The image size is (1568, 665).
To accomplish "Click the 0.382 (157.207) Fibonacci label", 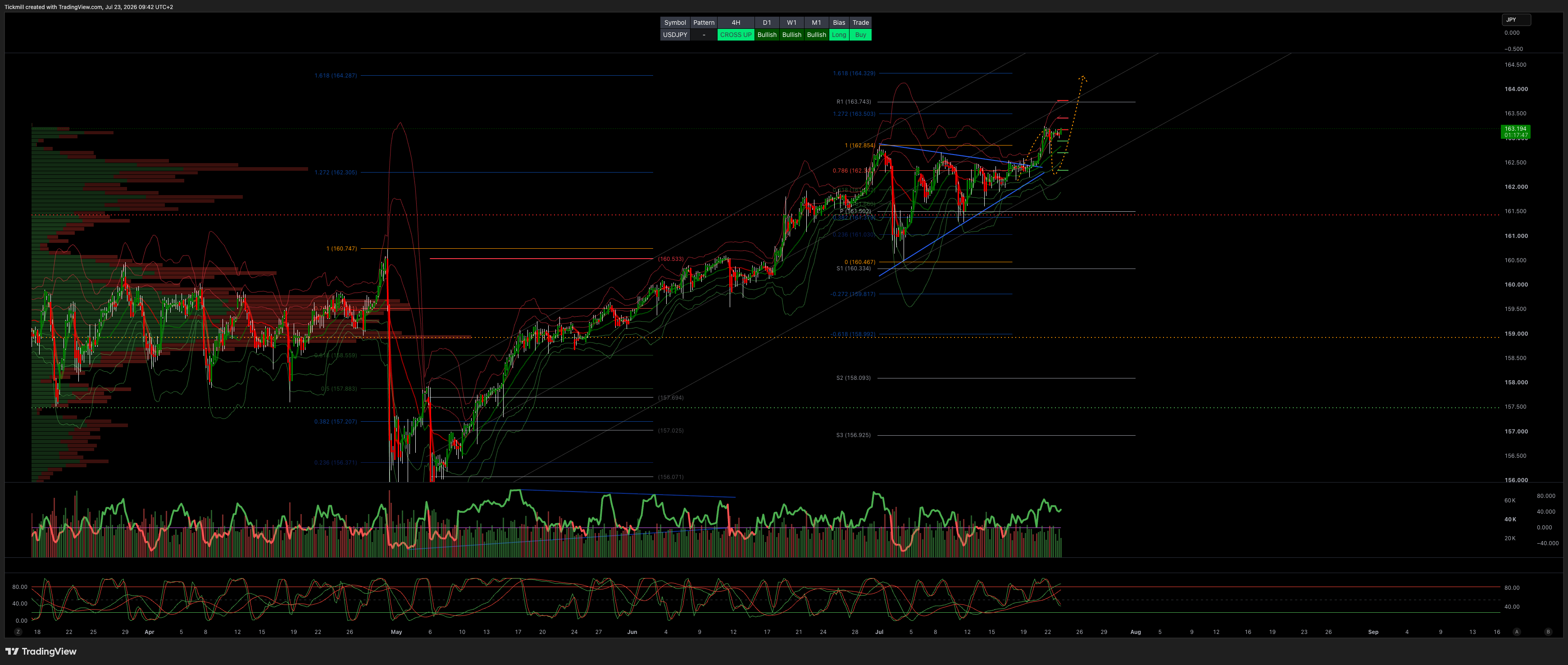I will (336, 421).
